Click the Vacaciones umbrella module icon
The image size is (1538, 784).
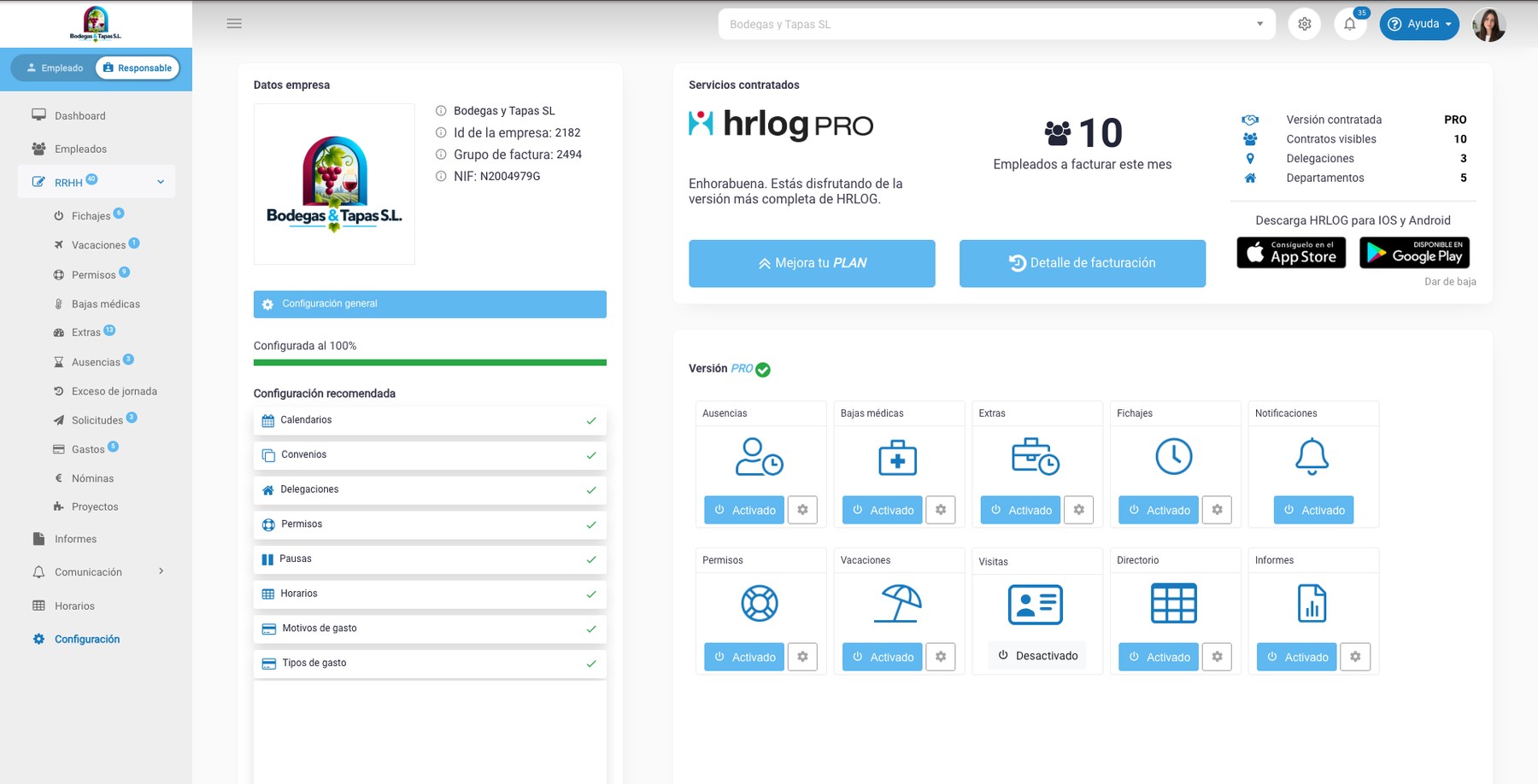click(897, 603)
